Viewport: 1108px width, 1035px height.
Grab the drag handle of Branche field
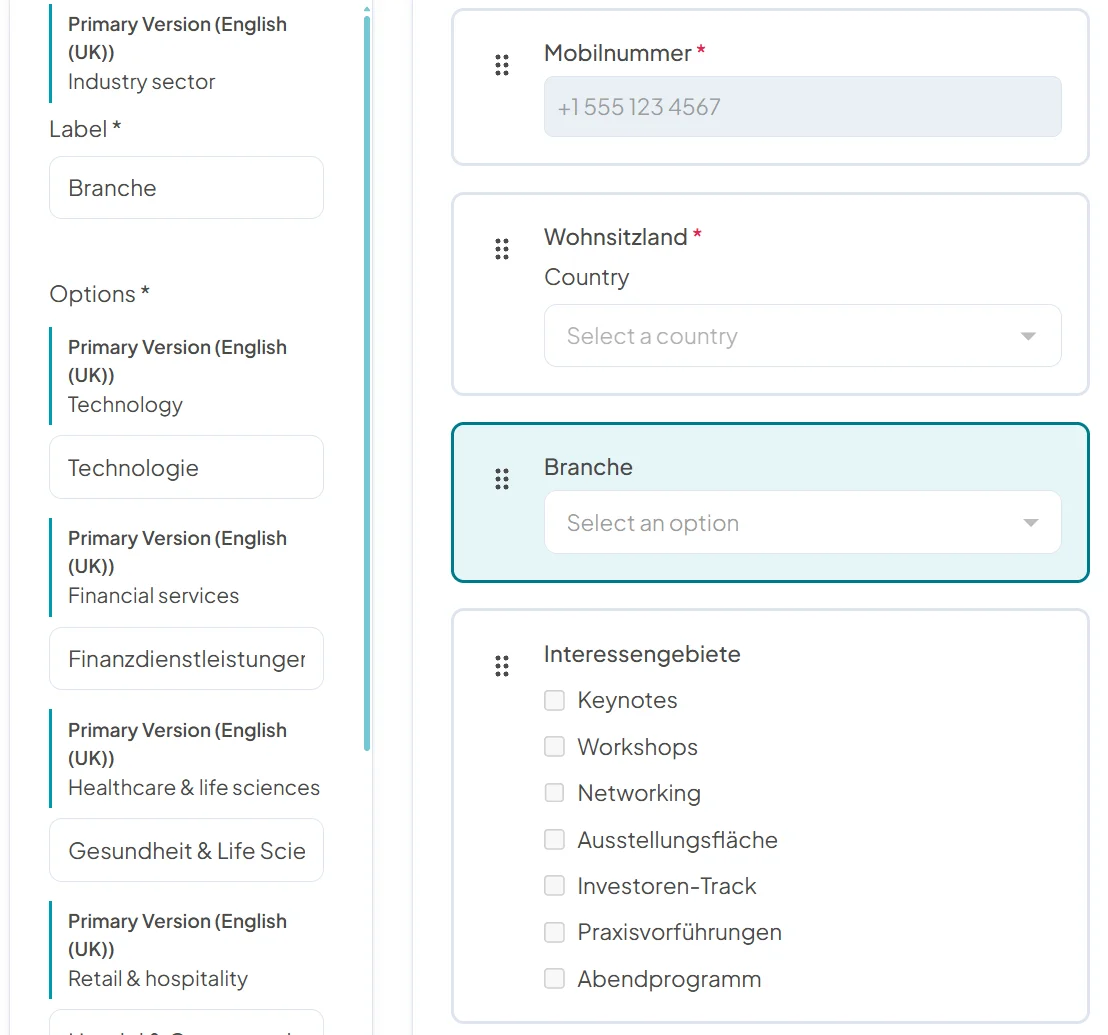pos(502,479)
